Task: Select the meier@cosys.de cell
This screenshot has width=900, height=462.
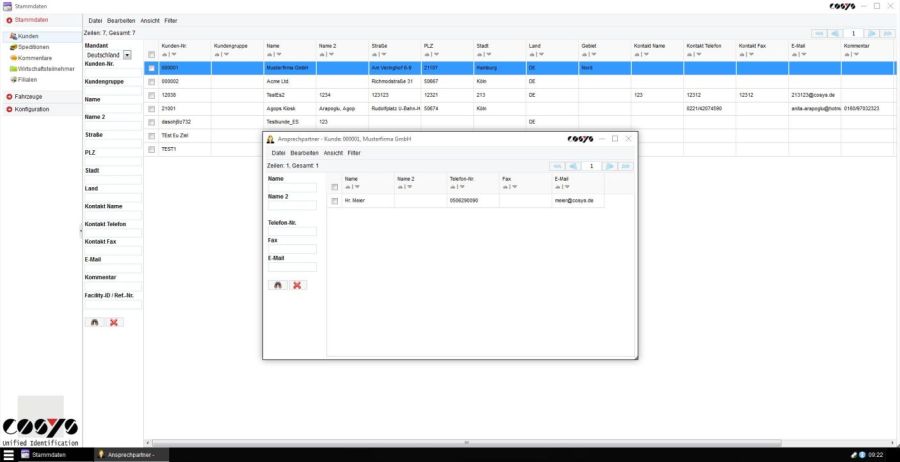Action: click(x=578, y=201)
